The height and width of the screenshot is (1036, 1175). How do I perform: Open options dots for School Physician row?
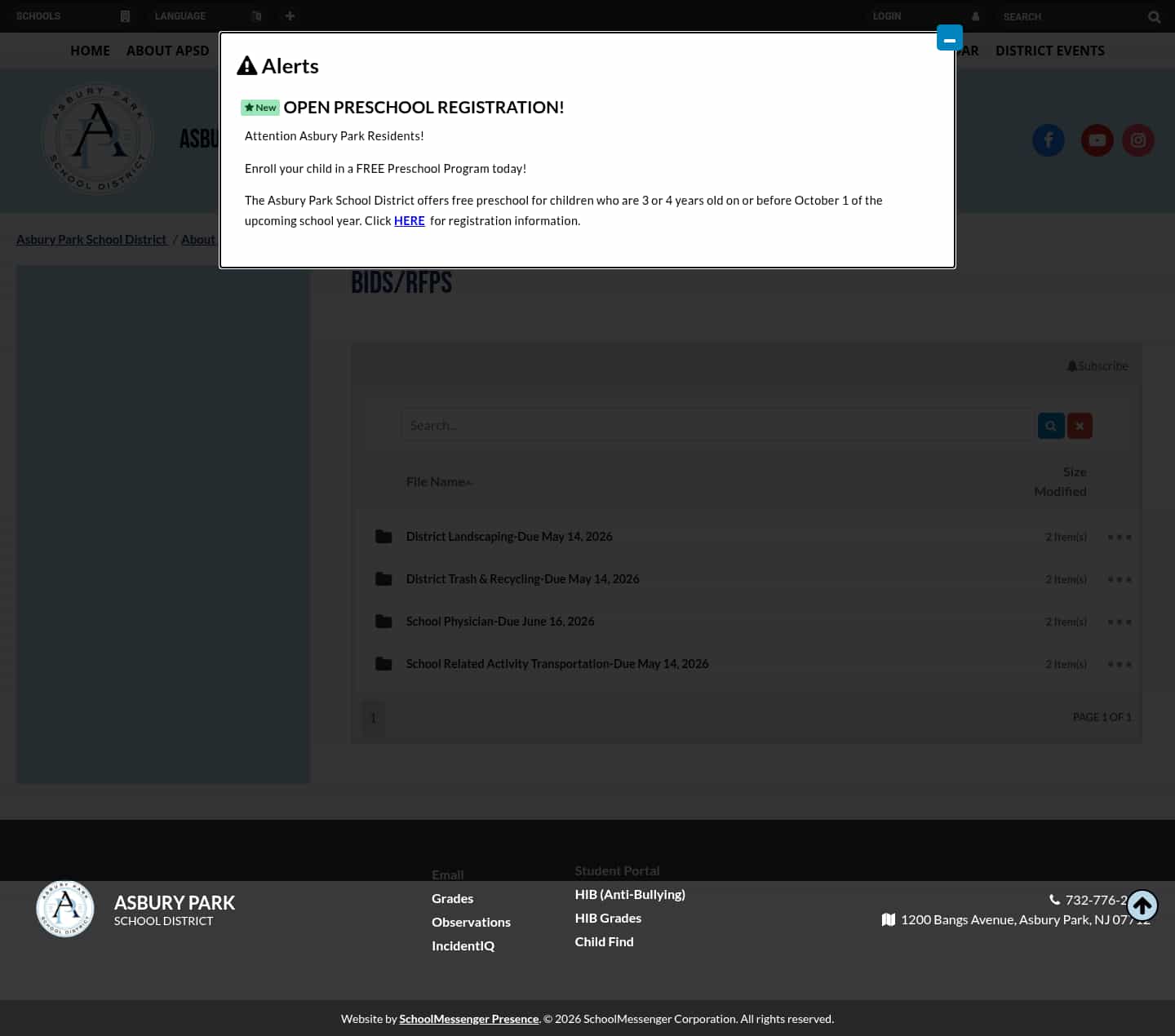1120,622
